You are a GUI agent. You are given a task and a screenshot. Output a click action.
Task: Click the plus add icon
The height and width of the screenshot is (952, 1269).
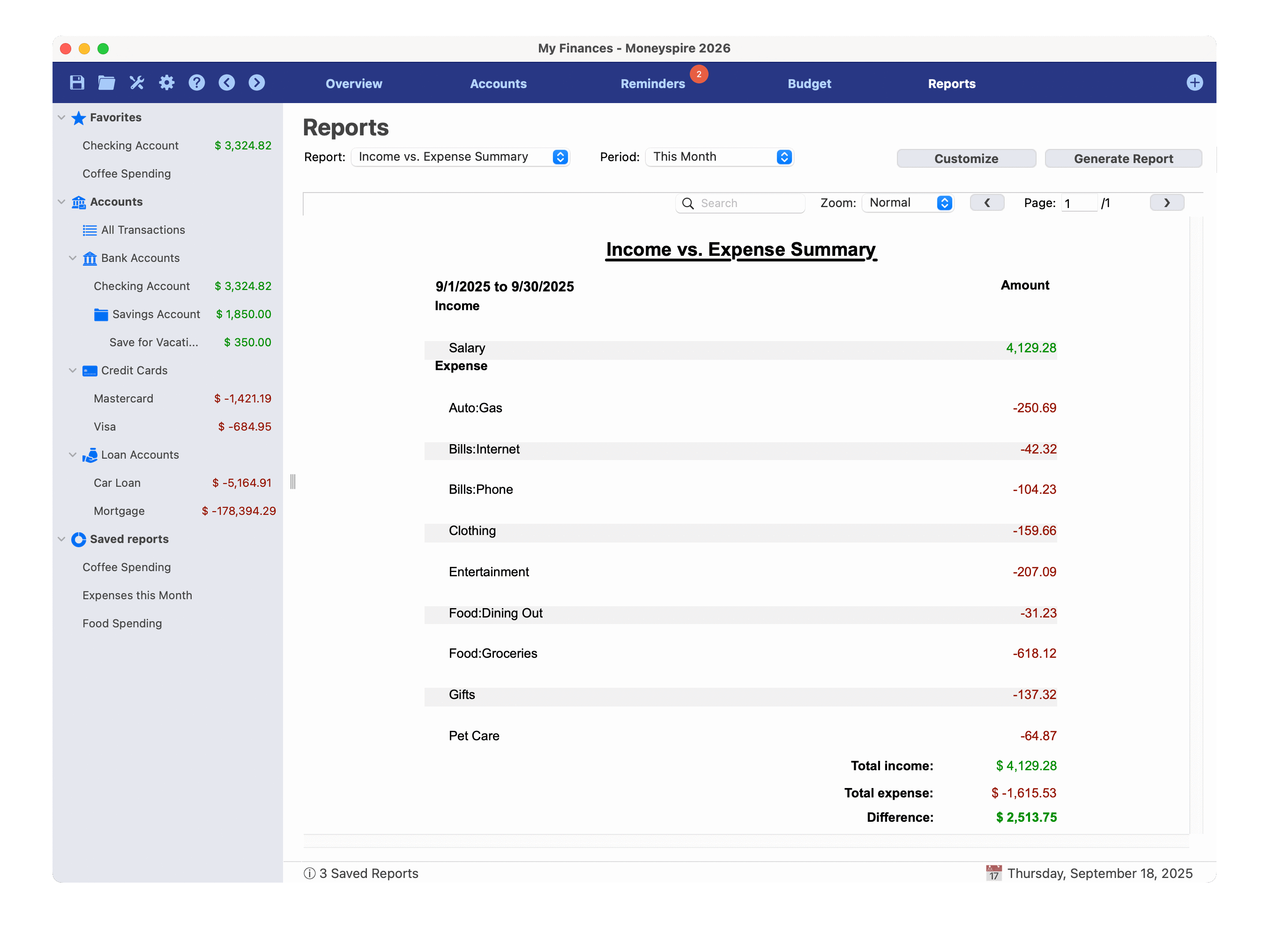1194,82
